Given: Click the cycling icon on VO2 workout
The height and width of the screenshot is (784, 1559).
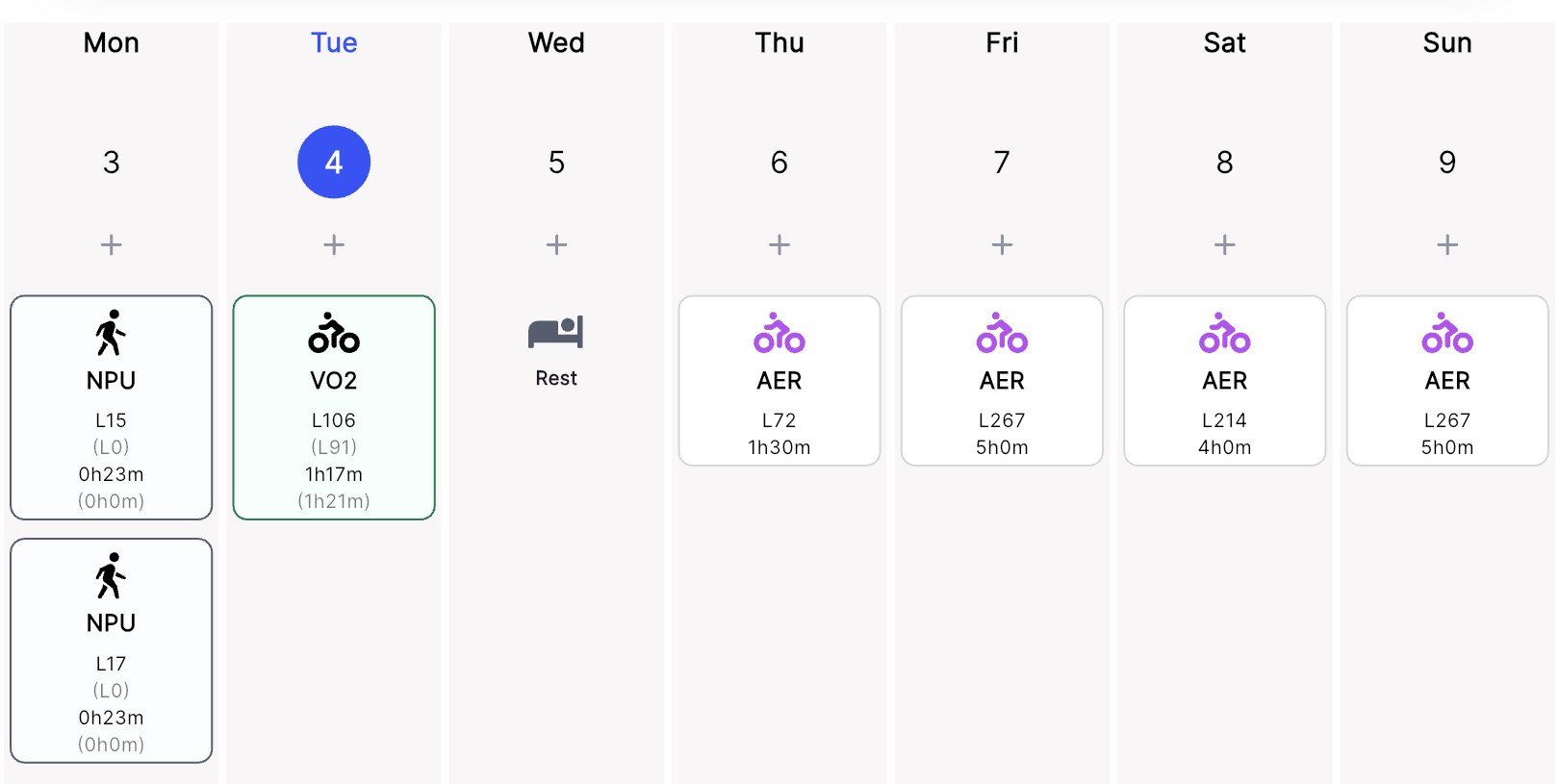Looking at the screenshot, I should [x=334, y=333].
